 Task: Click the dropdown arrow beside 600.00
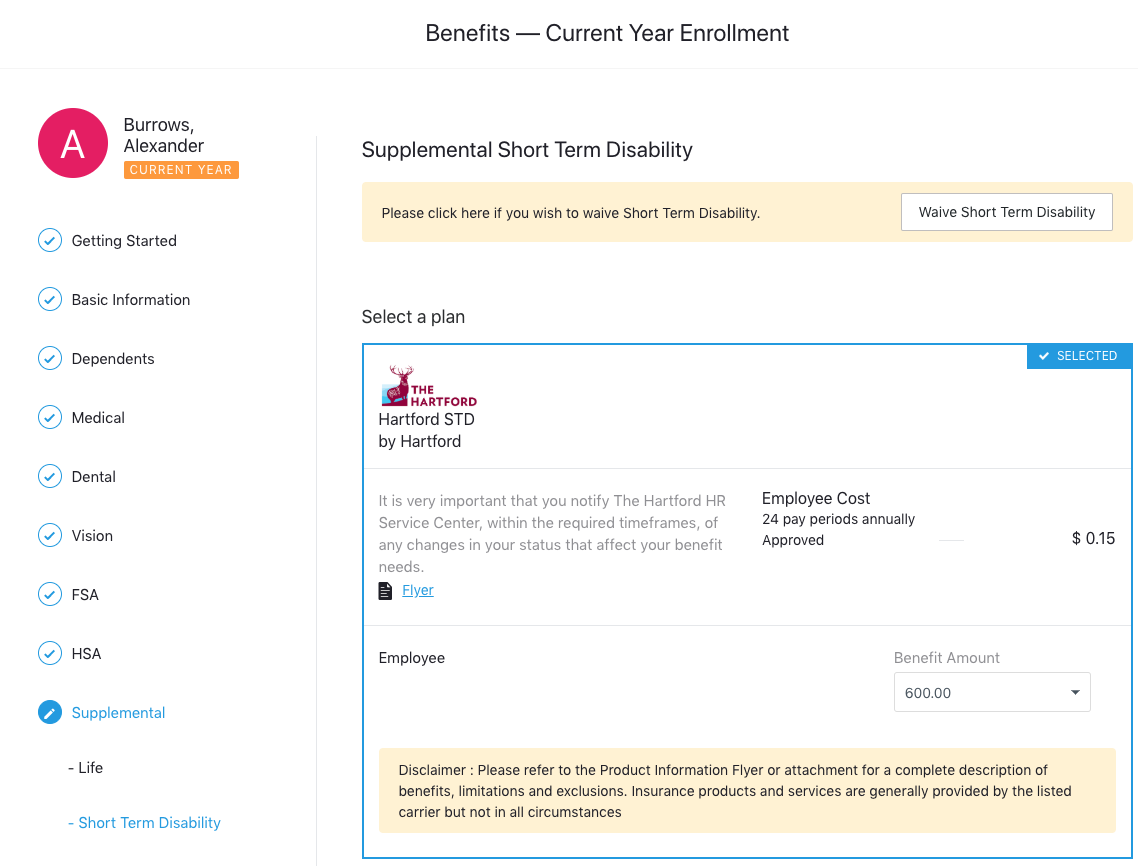tap(1075, 692)
